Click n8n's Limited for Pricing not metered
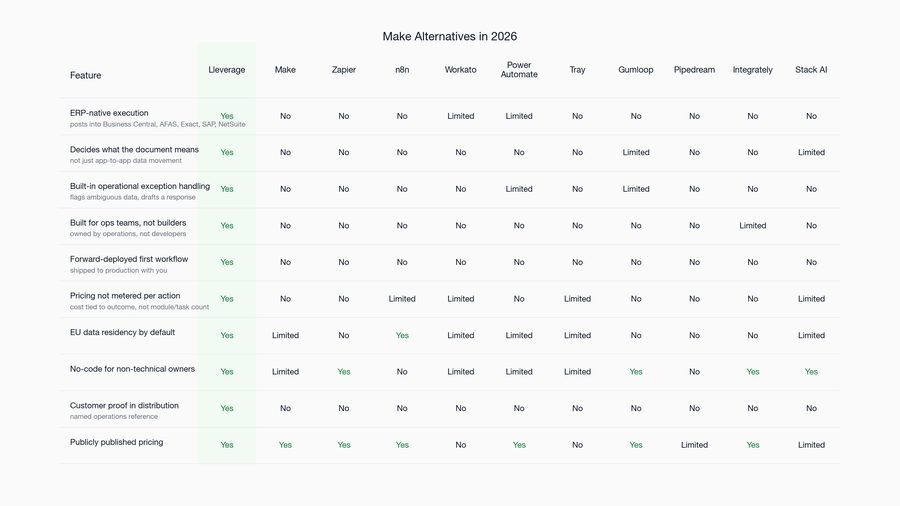The image size is (900, 506). point(402,299)
